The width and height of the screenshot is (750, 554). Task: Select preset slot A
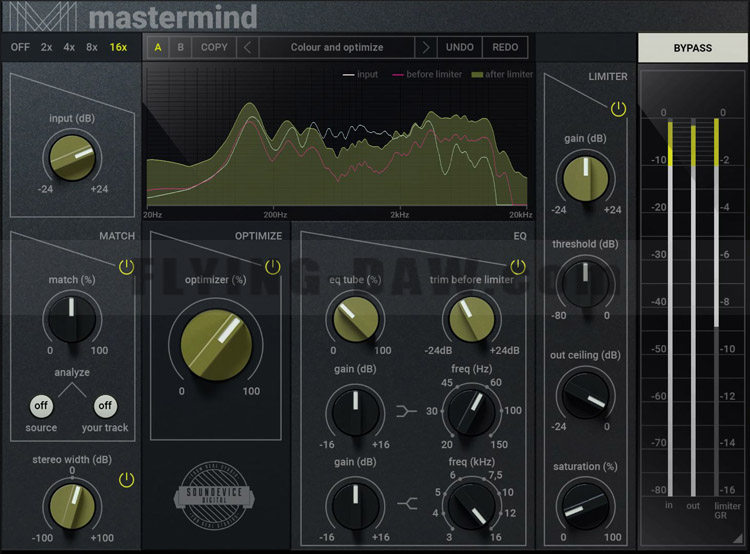tap(158, 47)
